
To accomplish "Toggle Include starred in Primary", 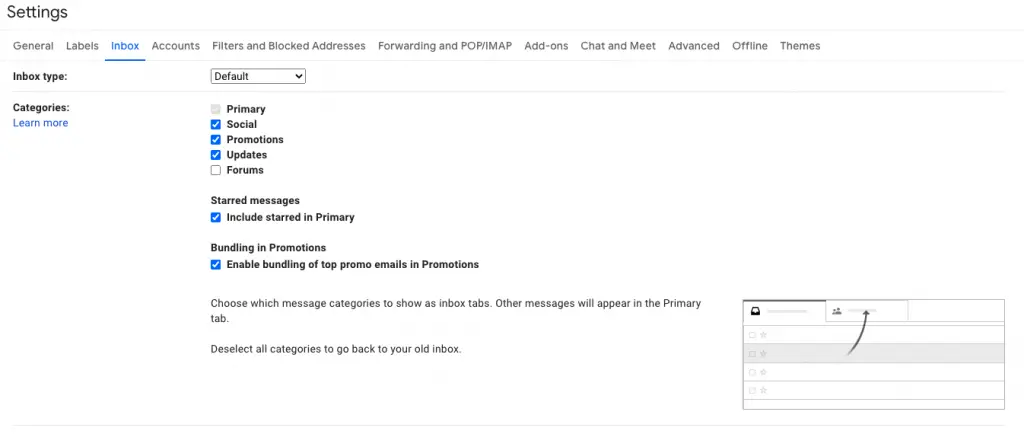I will [x=216, y=217].
